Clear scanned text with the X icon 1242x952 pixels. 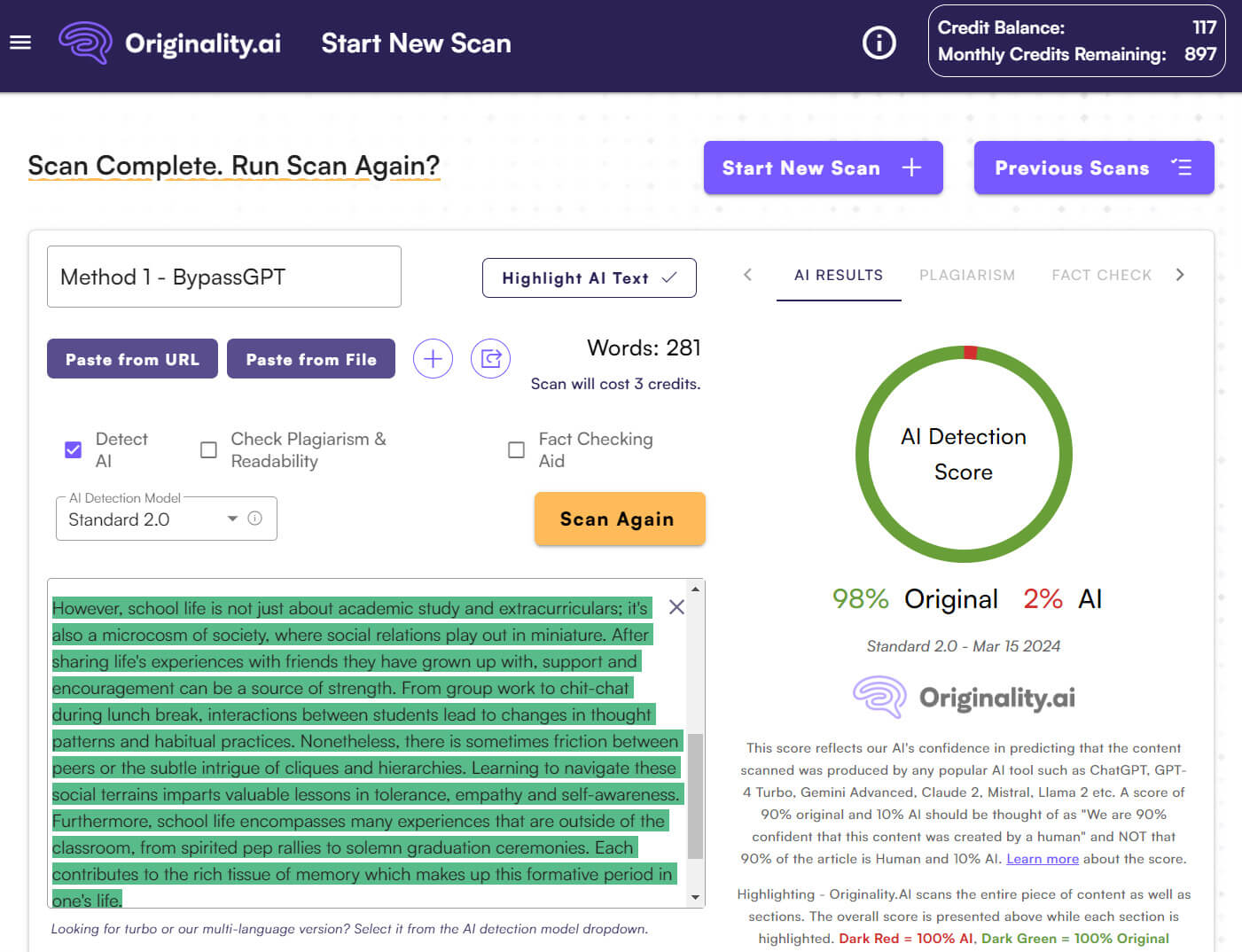point(676,607)
